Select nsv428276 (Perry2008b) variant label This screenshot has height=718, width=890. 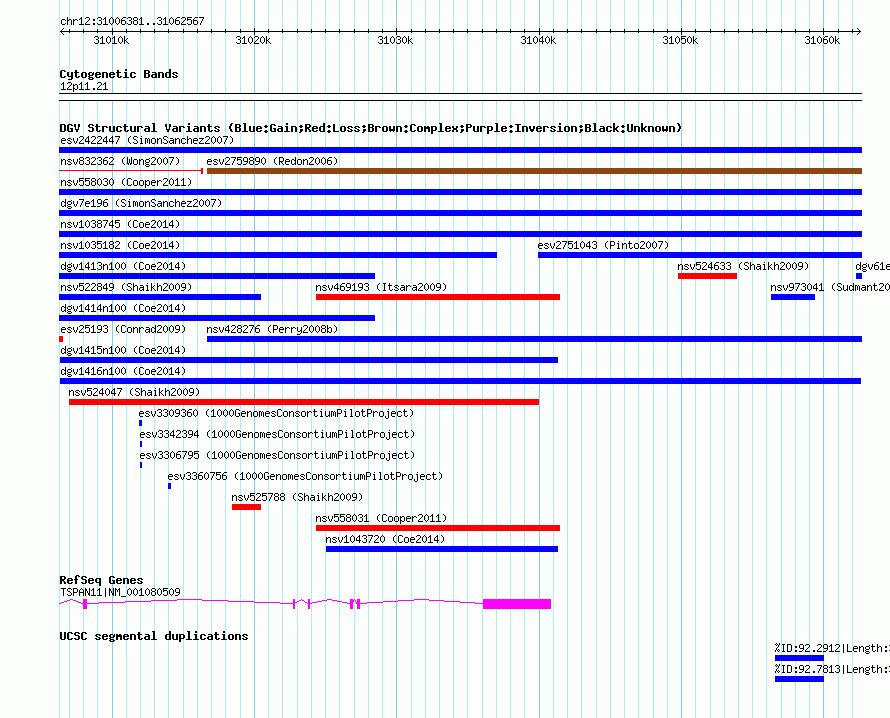point(272,329)
